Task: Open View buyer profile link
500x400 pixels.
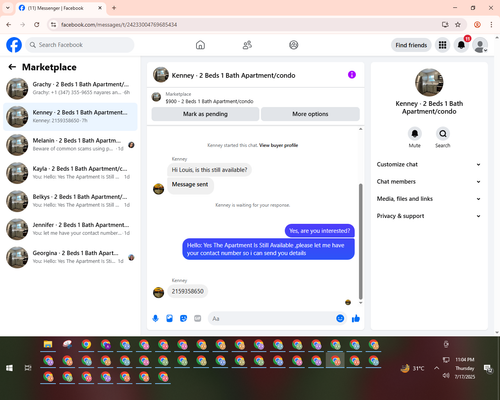Action: [278, 145]
